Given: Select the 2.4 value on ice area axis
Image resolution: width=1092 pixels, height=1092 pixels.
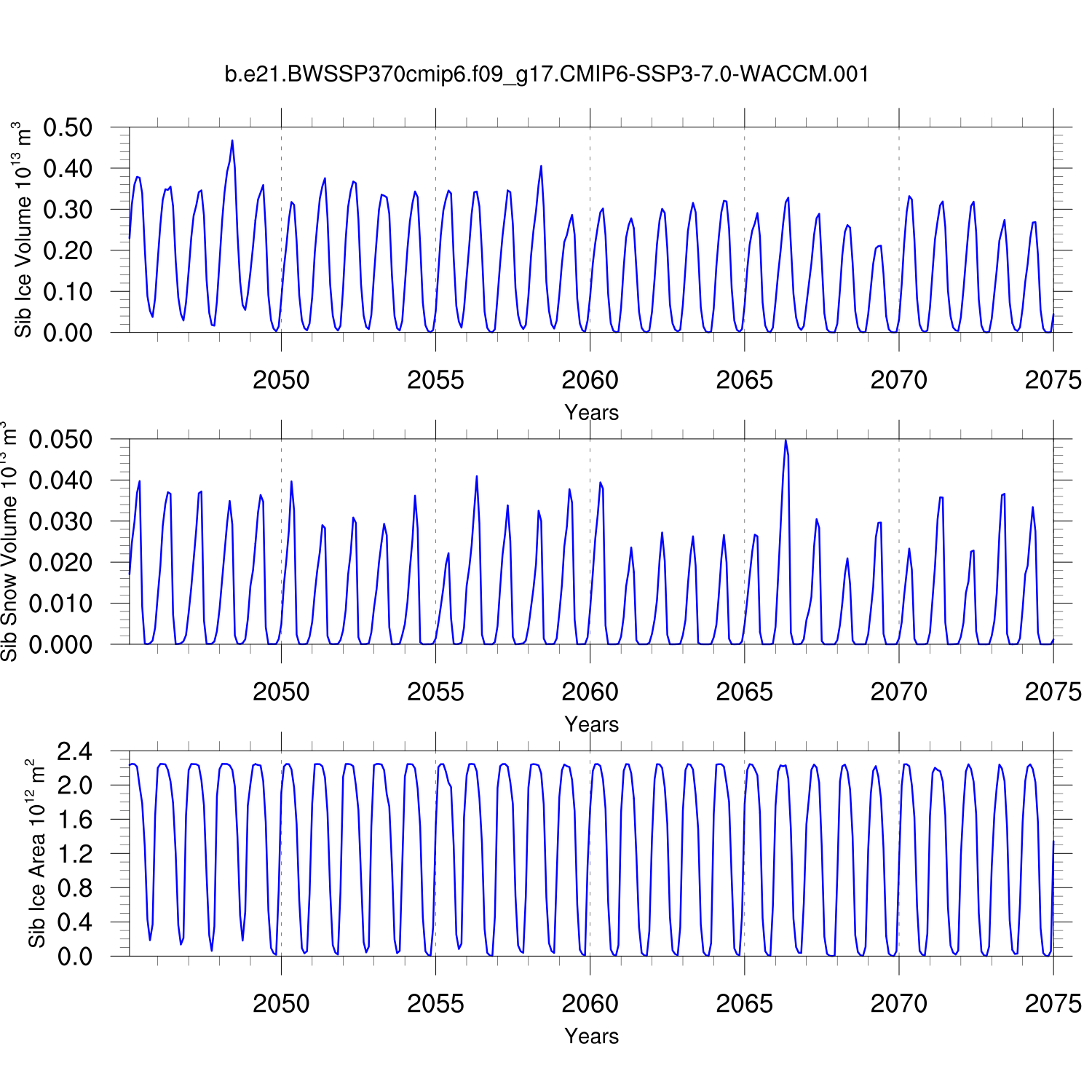Looking at the screenshot, I should click(x=75, y=751).
